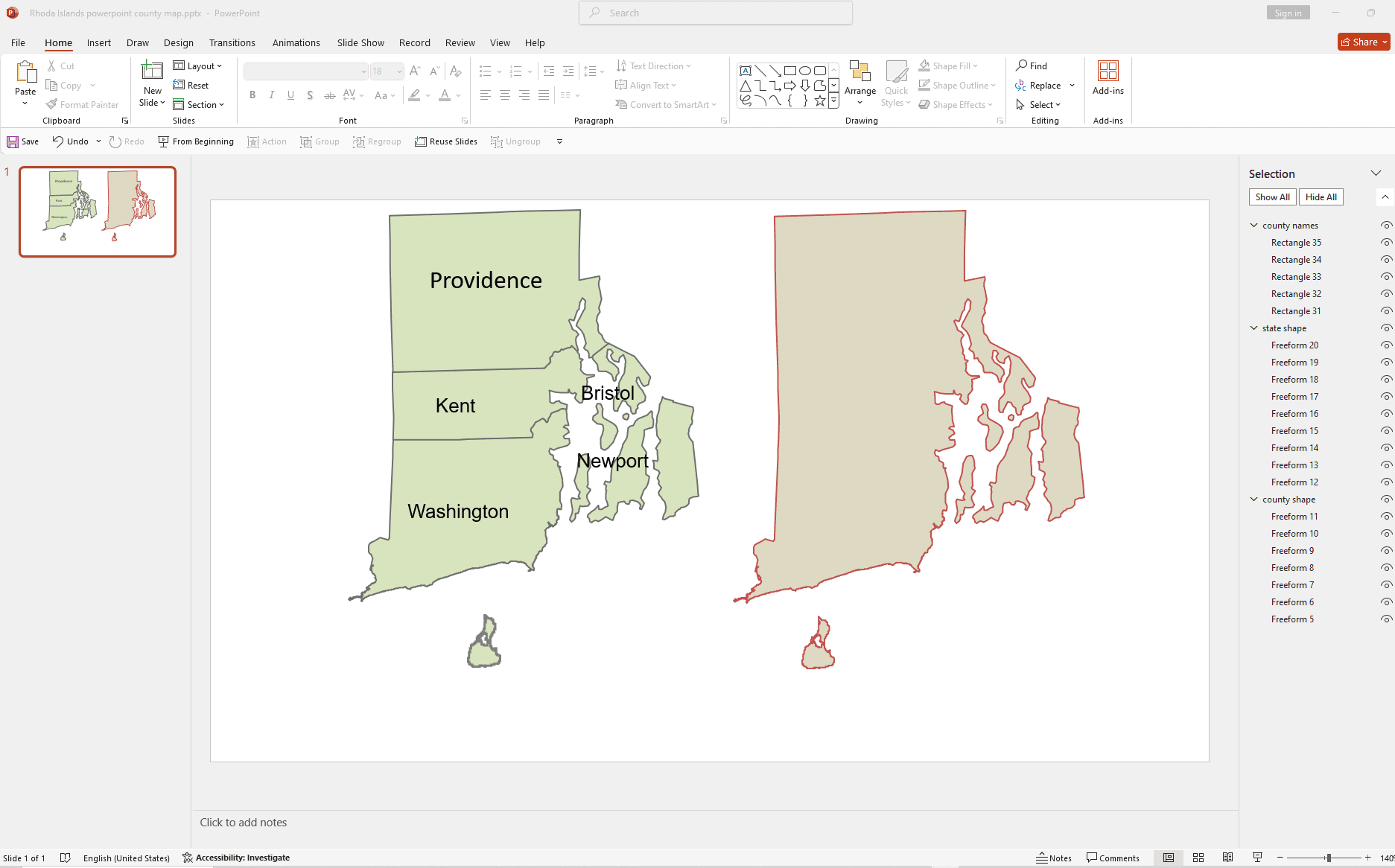Hide Rectangle 35 with eye icon
Image resolution: width=1395 pixels, height=868 pixels.
click(1385, 243)
